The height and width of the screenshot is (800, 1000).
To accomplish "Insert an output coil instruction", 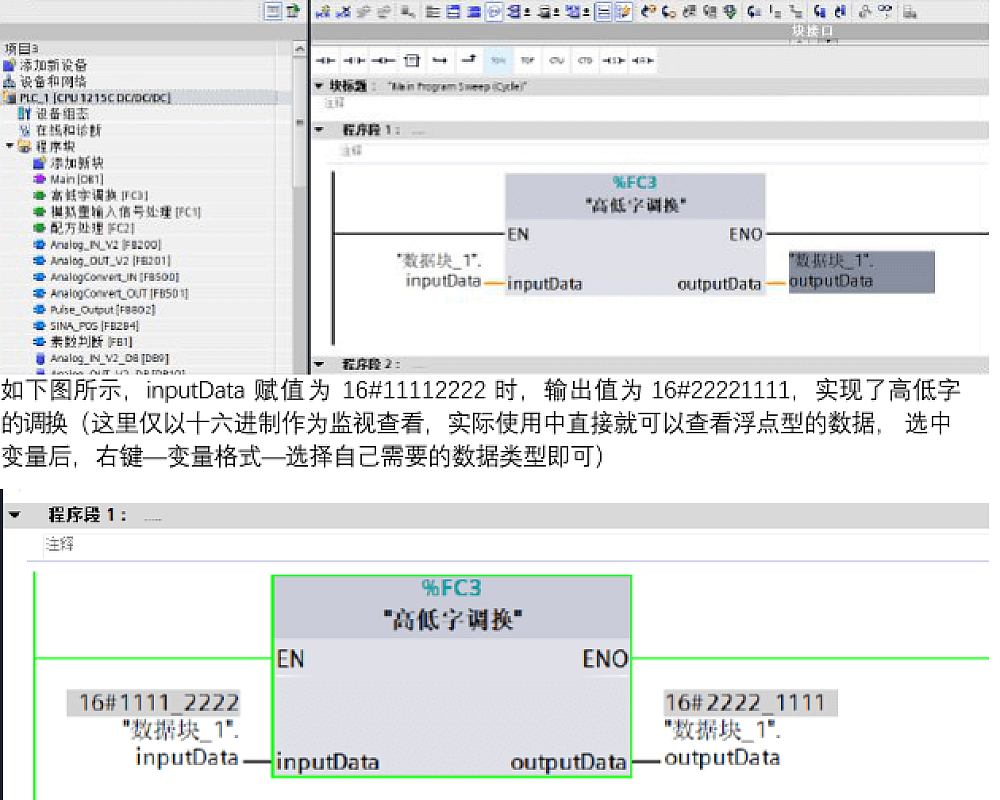I will click(382, 61).
